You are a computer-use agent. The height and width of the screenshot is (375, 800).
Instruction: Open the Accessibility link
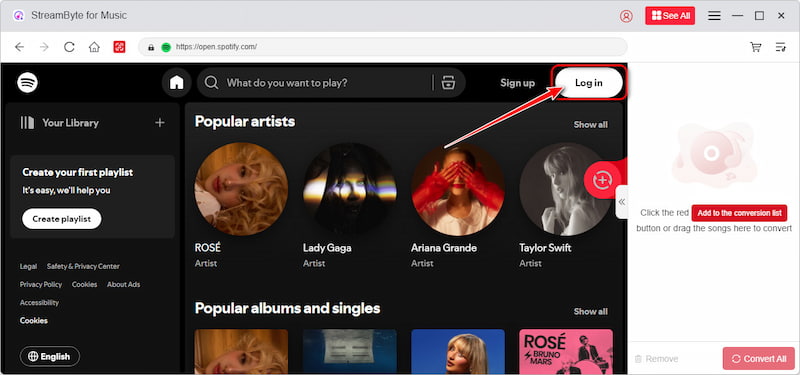point(39,303)
